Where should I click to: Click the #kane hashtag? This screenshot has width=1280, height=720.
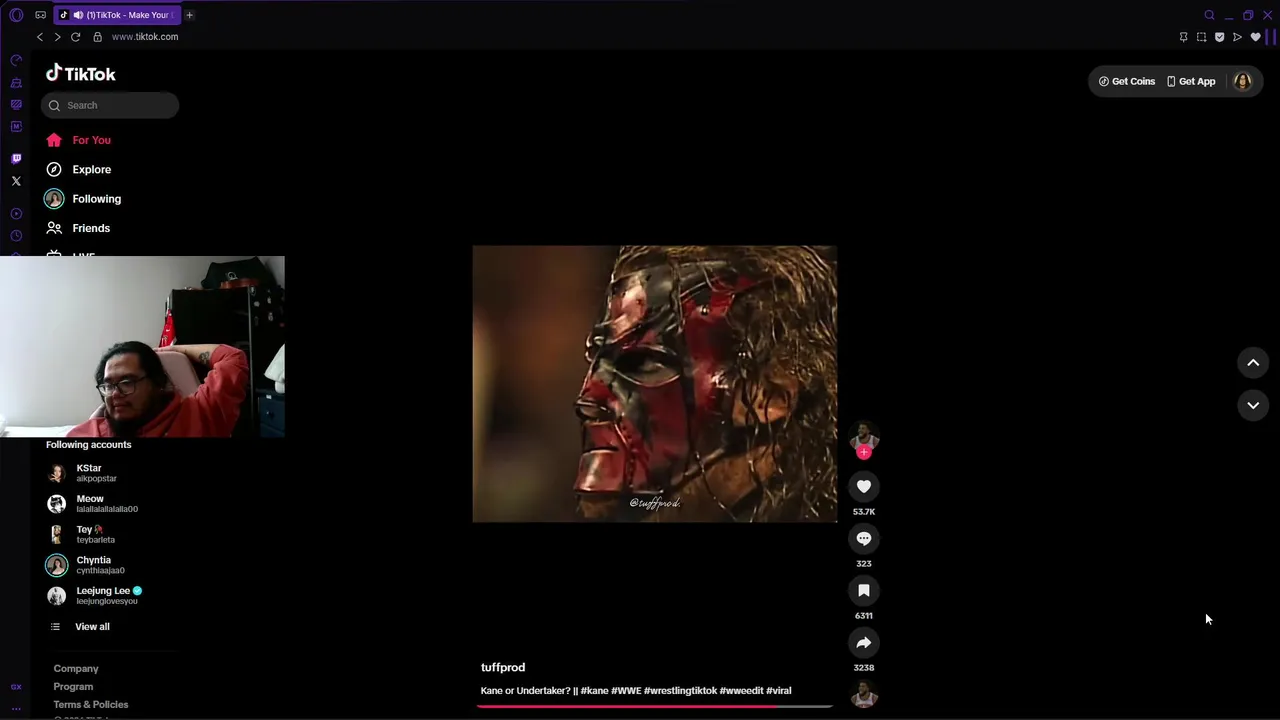[594, 691]
